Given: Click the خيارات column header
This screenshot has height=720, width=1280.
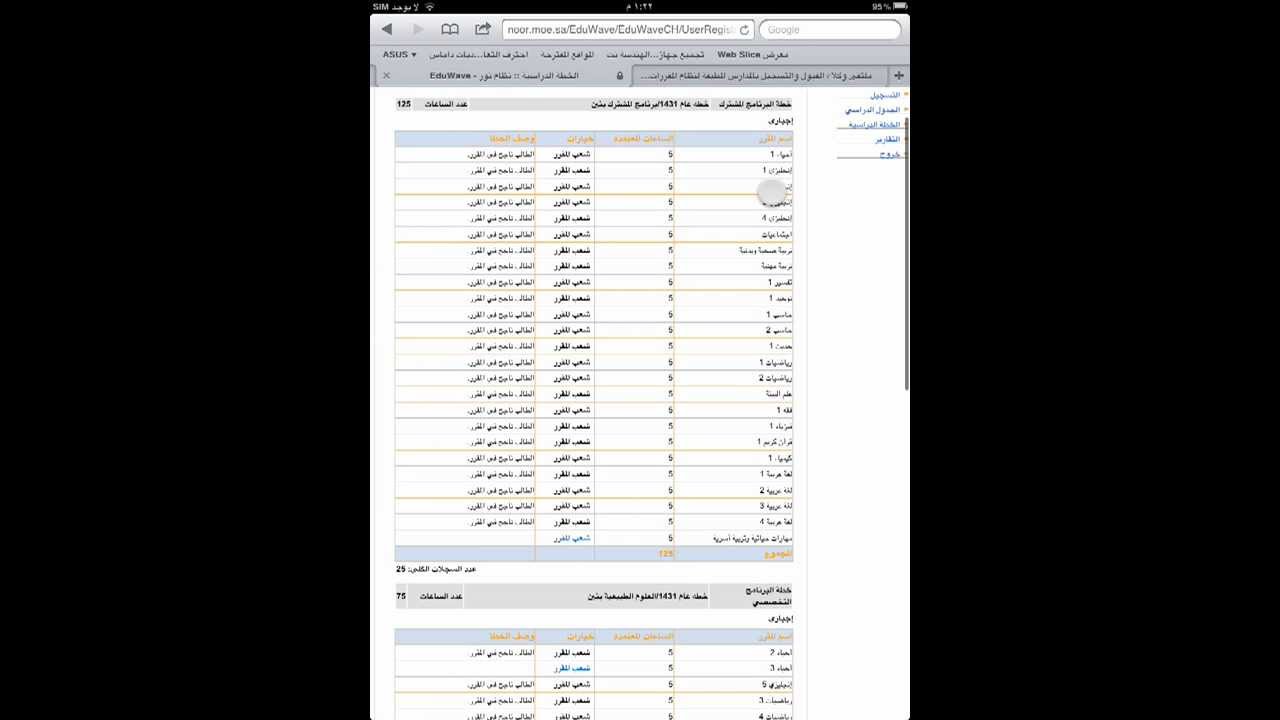Looking at the screenshot, I should pyautogui.click(x=581, y=139).
